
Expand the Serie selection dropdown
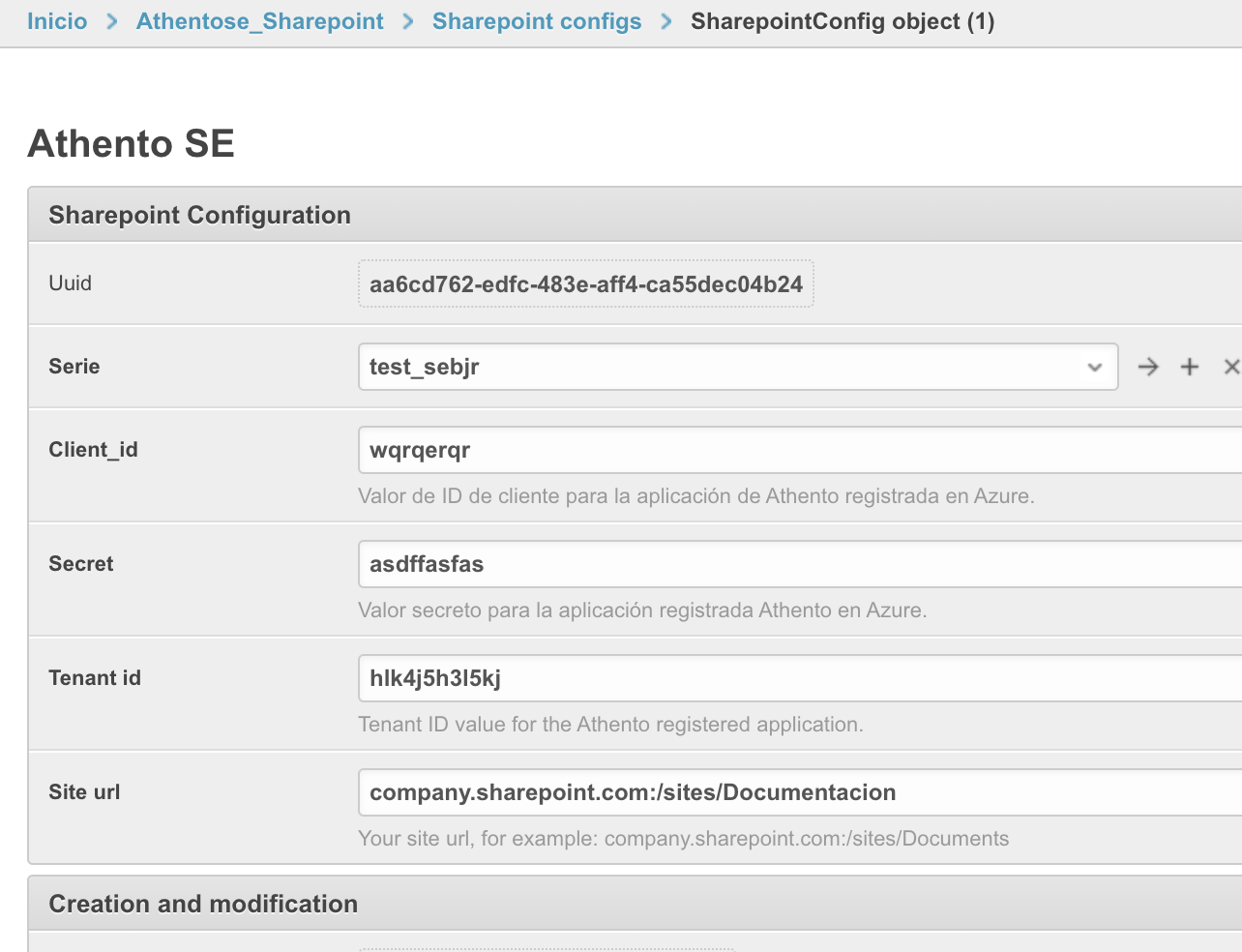(x=1094, y=367)
